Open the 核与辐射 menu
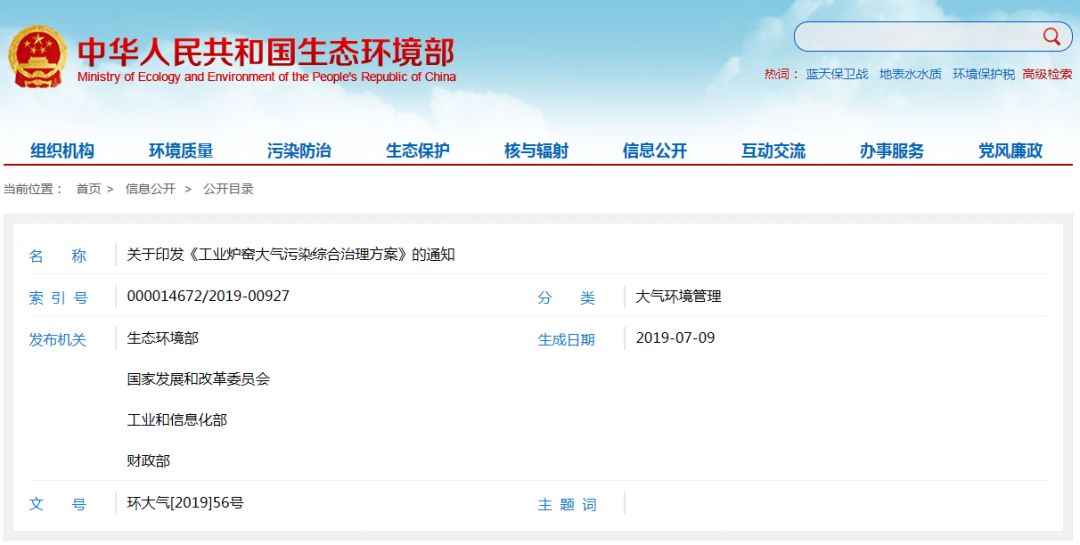1080x545 pixels. tap(536, 151)
